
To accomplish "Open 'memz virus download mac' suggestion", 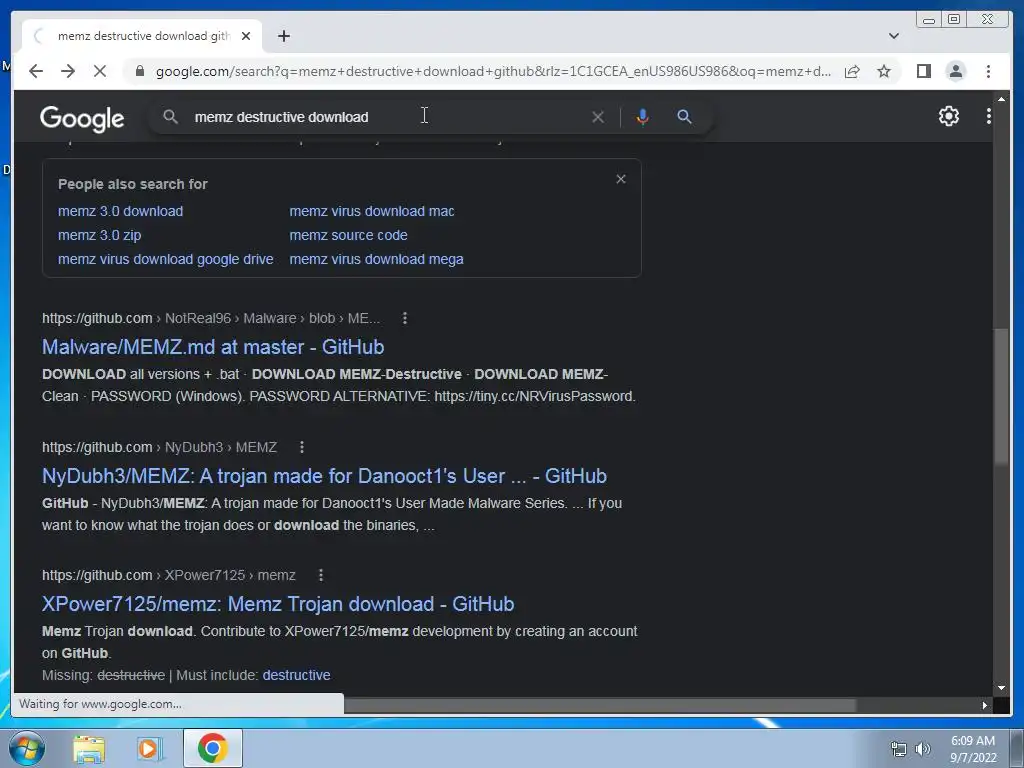I will (x=372, y=211).
